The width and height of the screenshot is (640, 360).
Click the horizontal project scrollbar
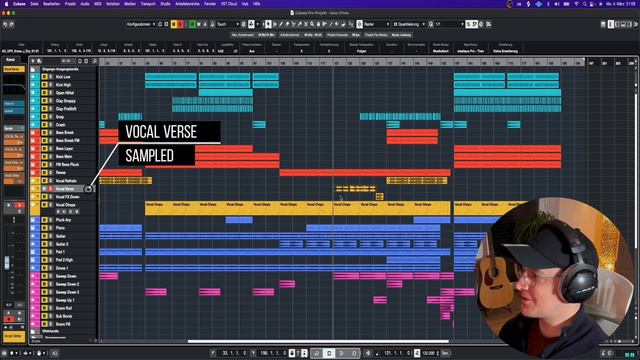[318, 341]
